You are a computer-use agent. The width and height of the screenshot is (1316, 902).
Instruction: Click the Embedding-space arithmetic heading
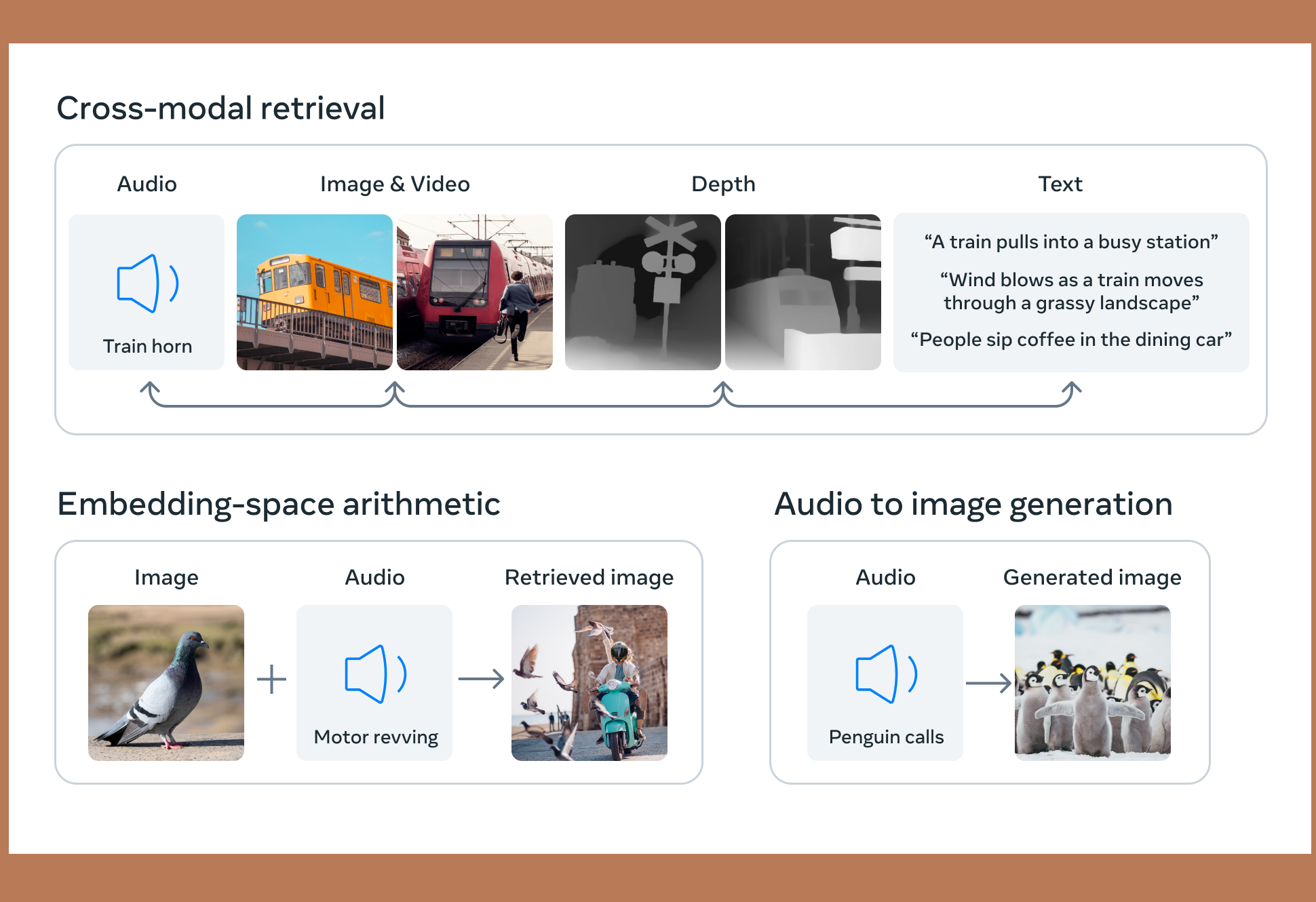[279, 505]
